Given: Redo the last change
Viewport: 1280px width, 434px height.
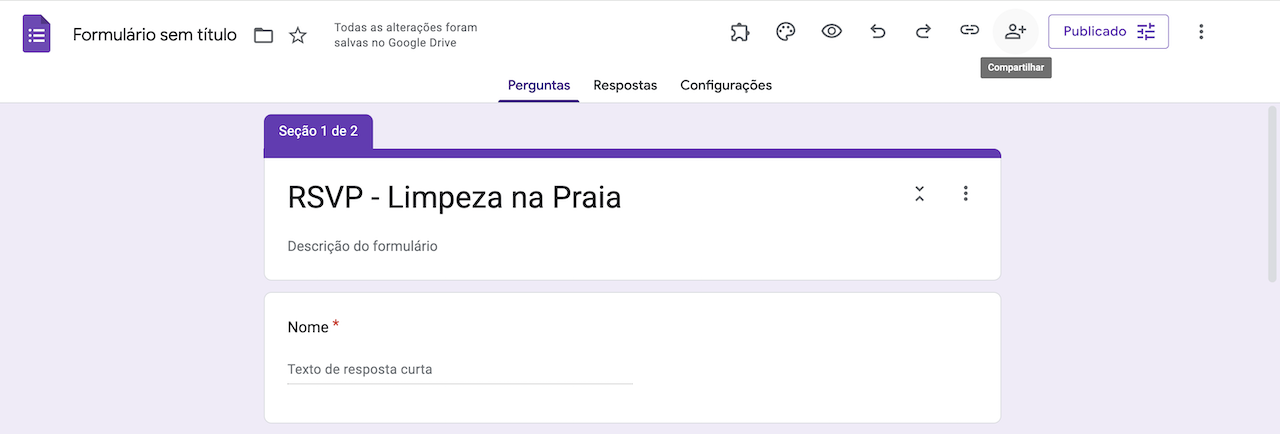Looking at the screenshot, I should coord(923,32).
